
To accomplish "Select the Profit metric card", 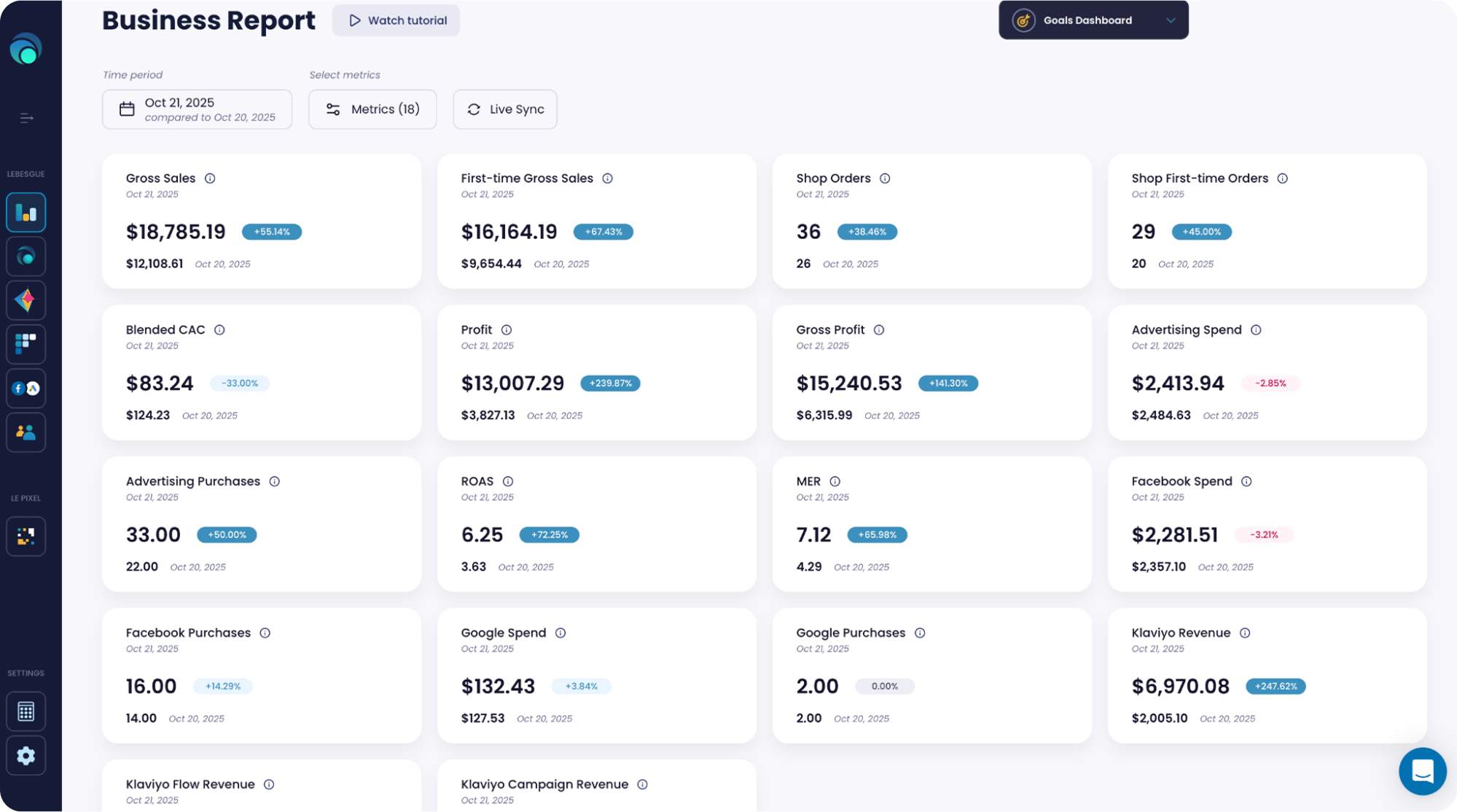I will (x=596, y=372).
